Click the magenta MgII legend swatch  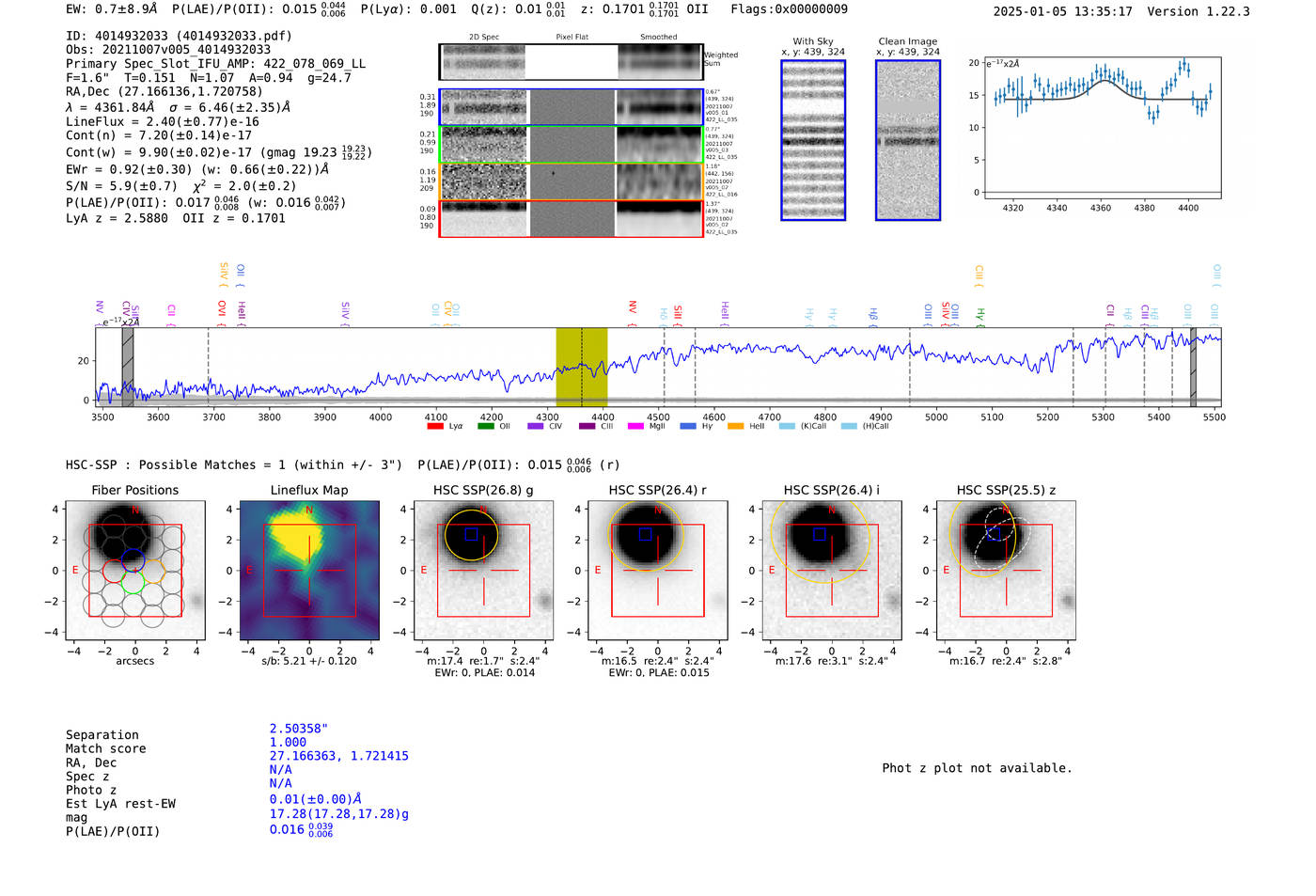click(x=635, y=427)
